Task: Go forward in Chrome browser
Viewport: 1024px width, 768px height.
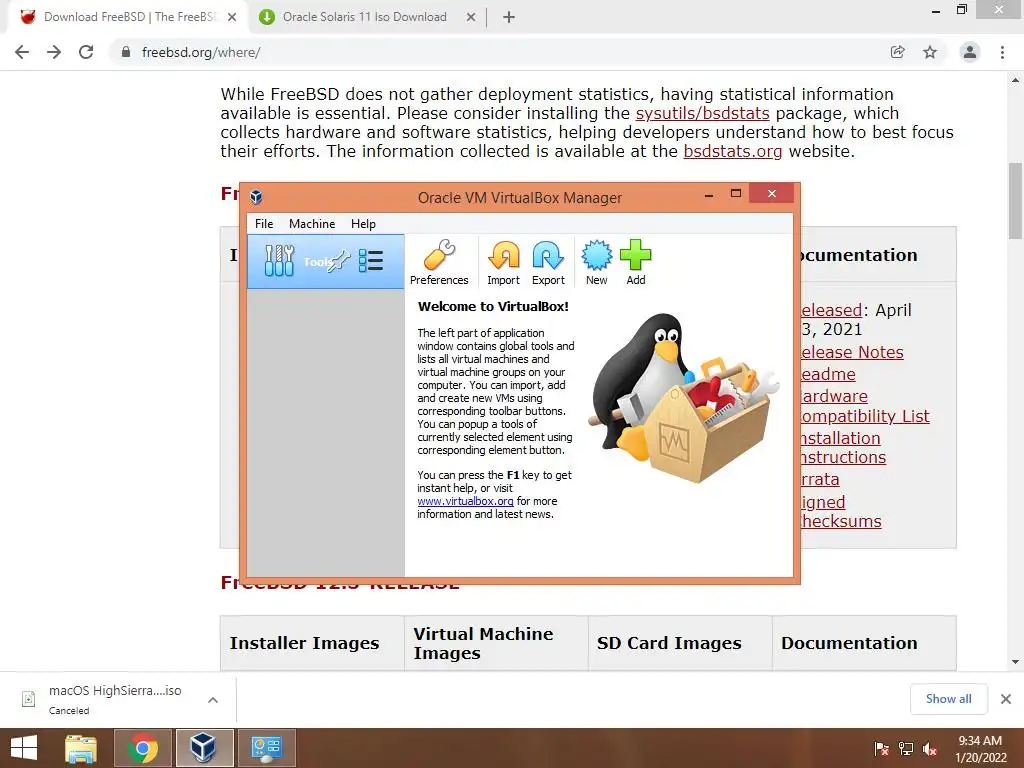Action: click(54, 52)
